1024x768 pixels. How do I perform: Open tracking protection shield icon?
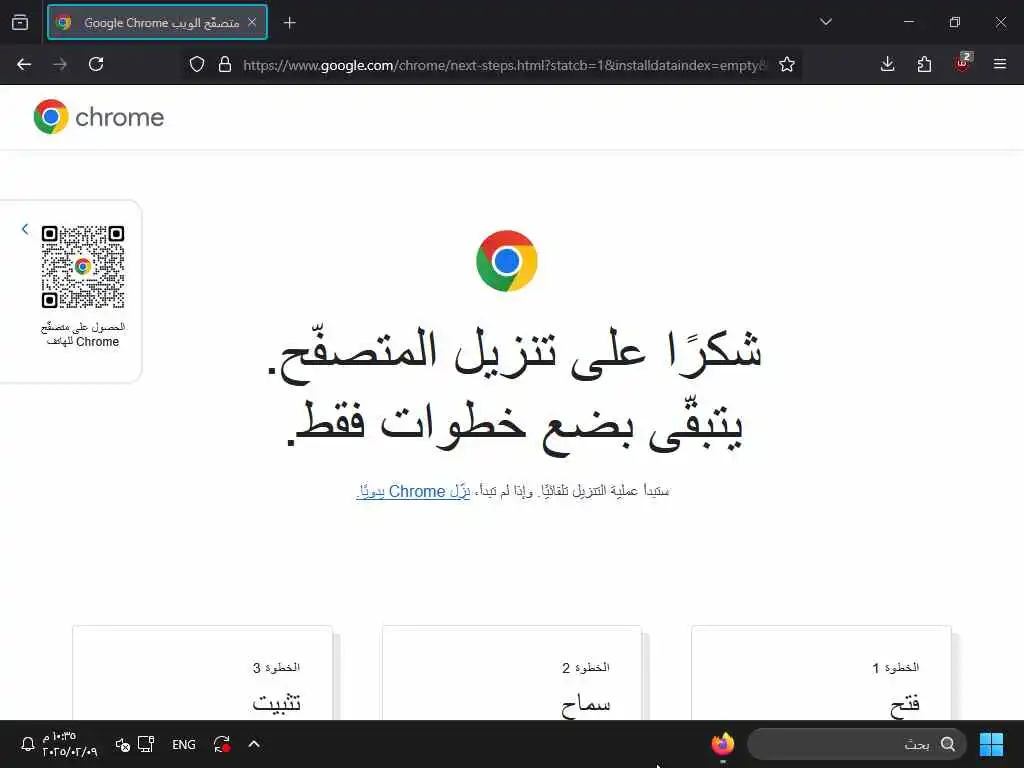(x=197, y=64)
